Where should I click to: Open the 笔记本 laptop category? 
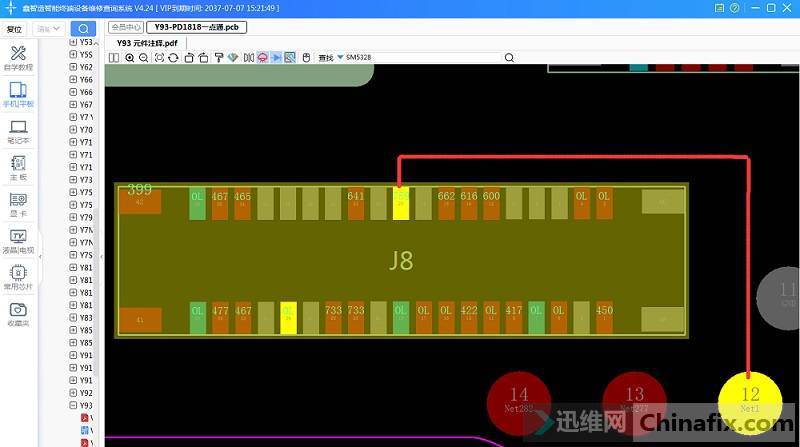pos(18,132)
